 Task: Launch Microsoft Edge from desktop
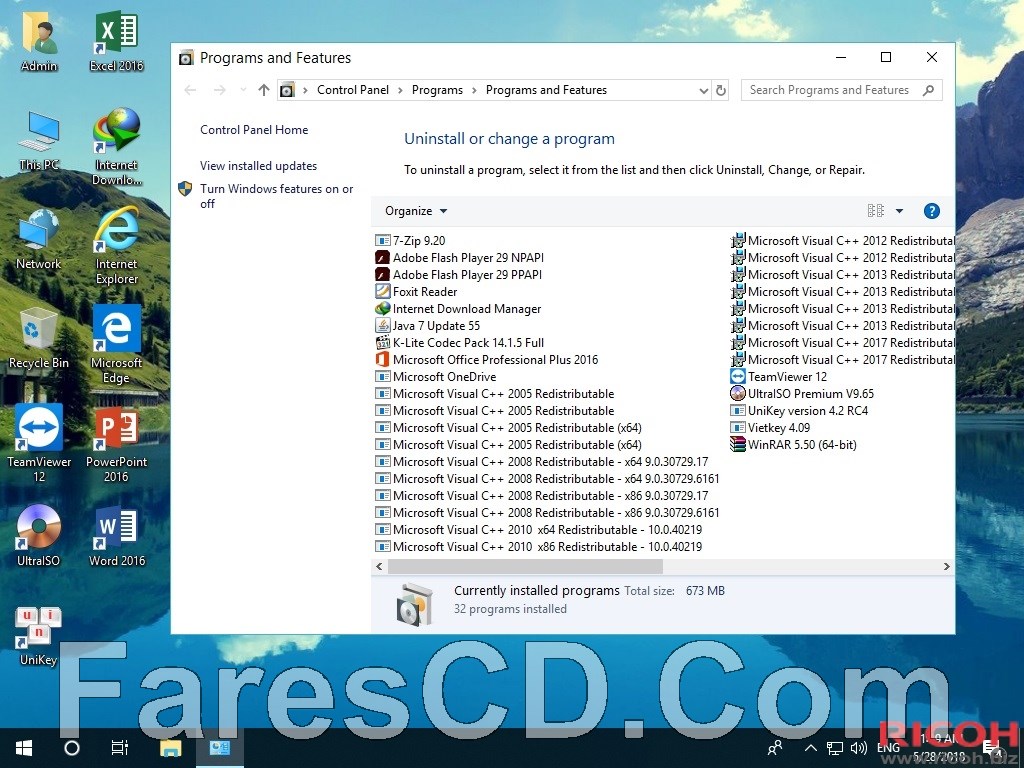[116, 345]
